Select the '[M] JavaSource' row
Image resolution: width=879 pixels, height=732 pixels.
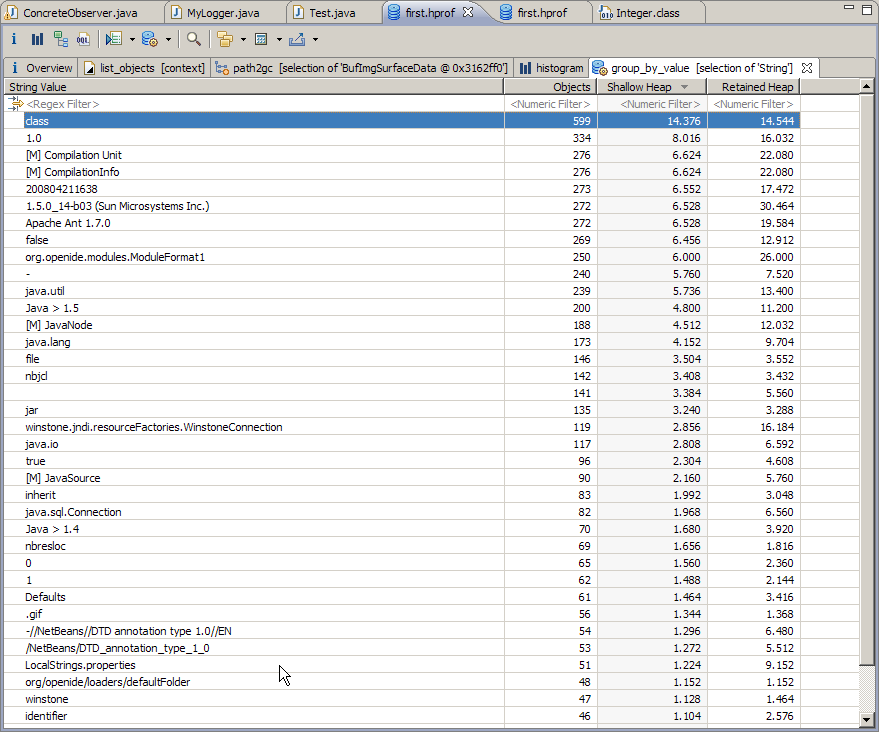point(402,478)
